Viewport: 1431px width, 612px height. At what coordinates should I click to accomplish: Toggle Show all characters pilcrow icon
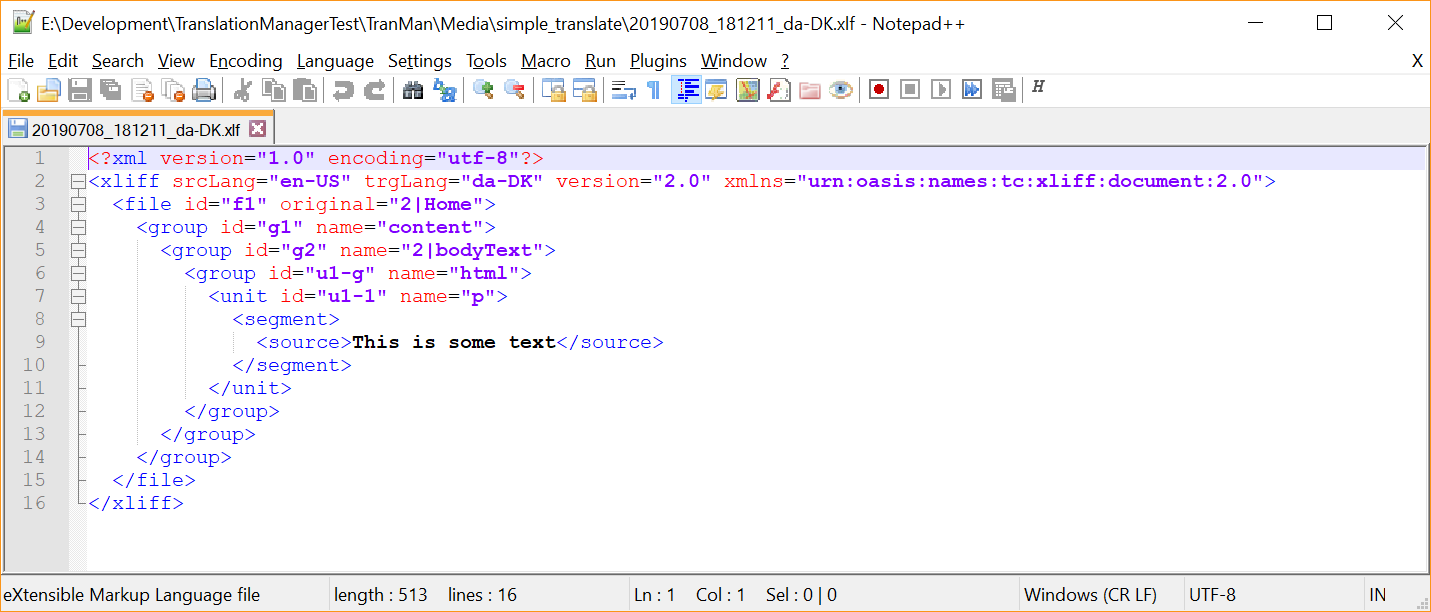pyautogui.click(x=654, y=90)
